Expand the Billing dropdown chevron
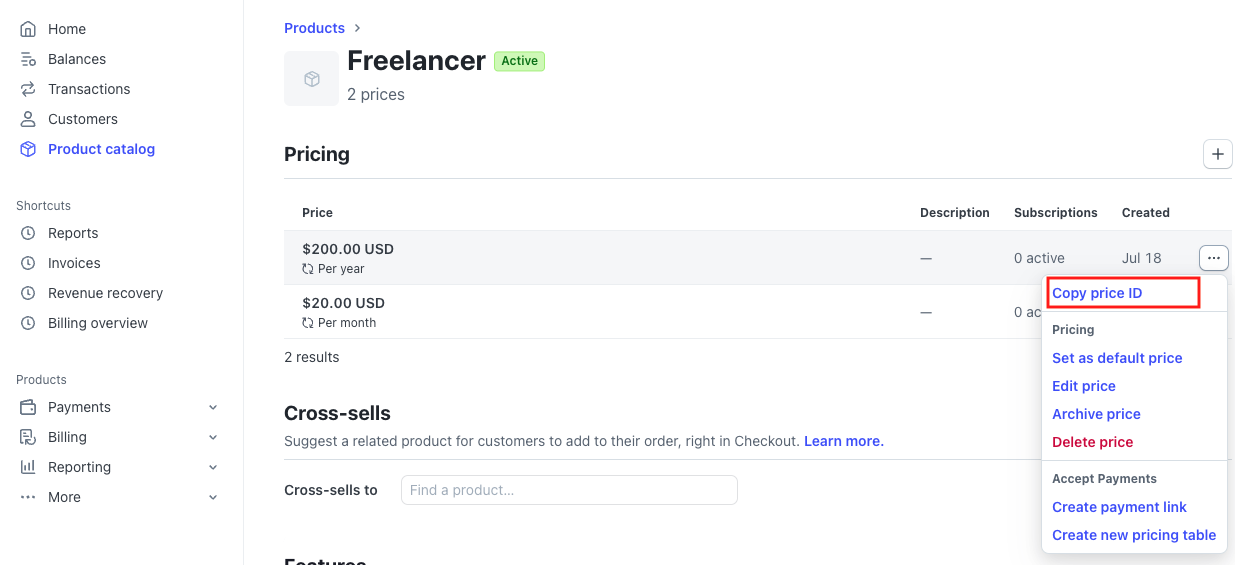This screenshot has width=1235, height=565. pos(212,437)
